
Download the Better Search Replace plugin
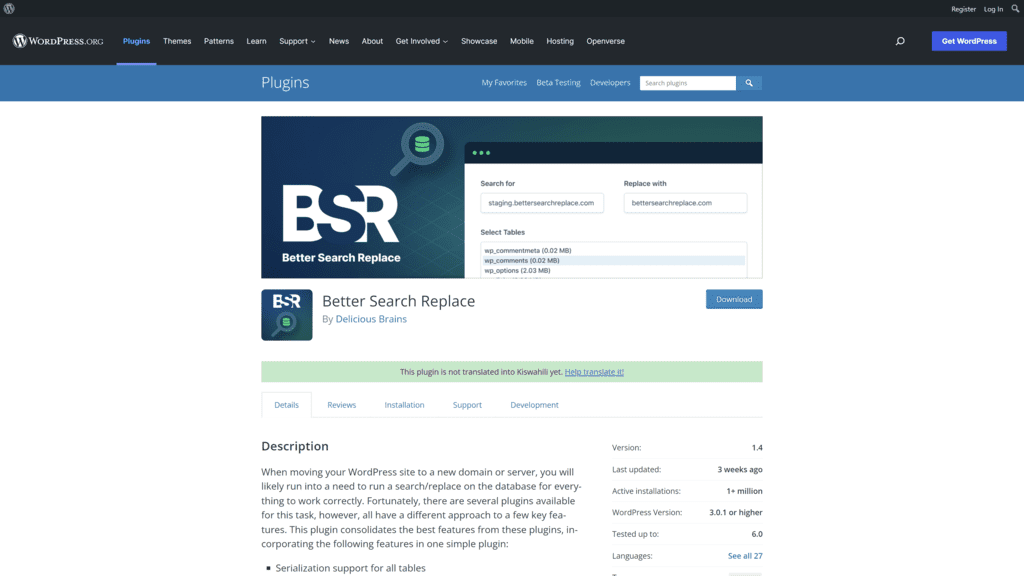point(734,299)
